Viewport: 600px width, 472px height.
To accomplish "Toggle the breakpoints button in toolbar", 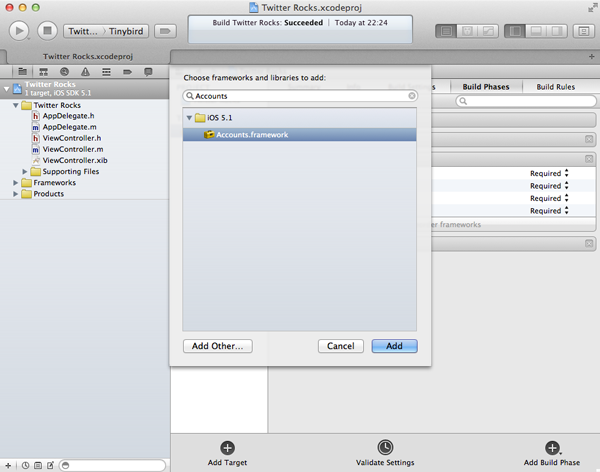I will [165, 31].
